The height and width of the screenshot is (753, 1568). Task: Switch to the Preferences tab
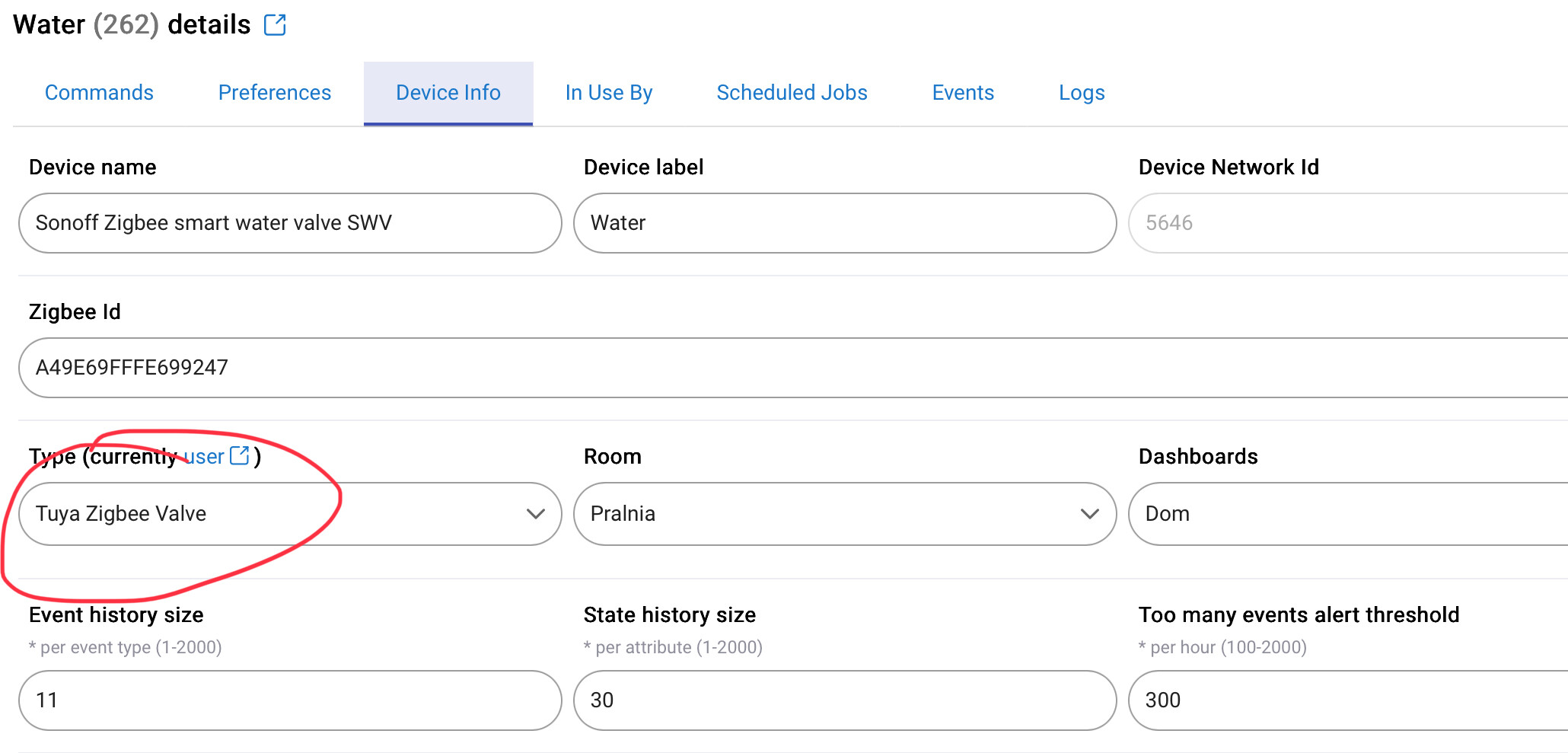[275, 93]
